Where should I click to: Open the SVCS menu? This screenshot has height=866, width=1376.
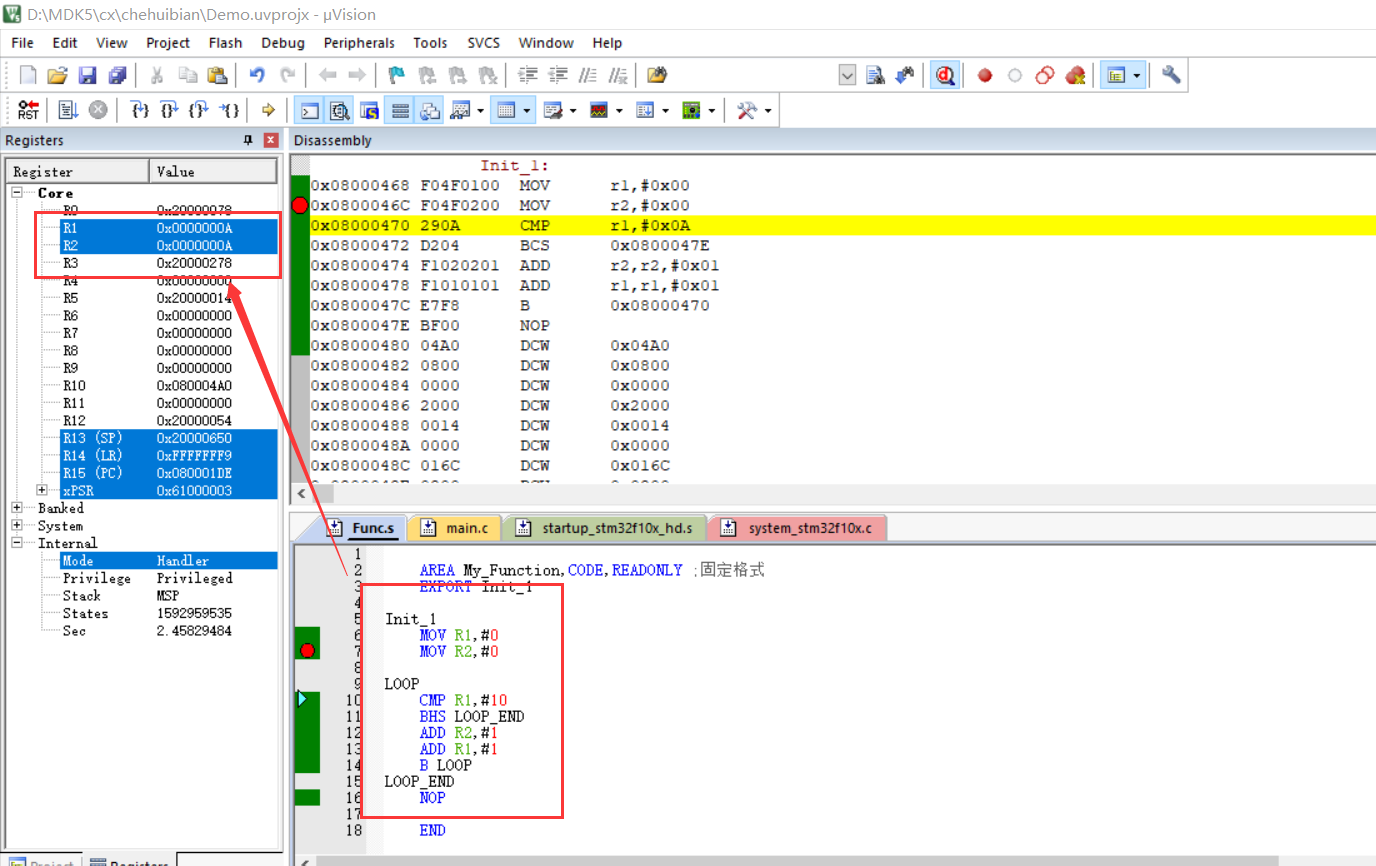(x=484, y=43)
